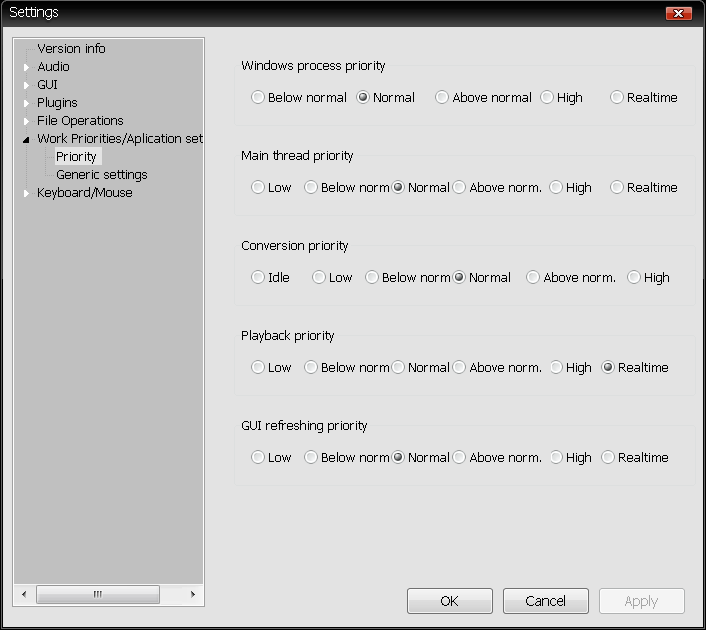Close the Settings dialog
This screenshot has width=706, height=630.
[679, 14]
